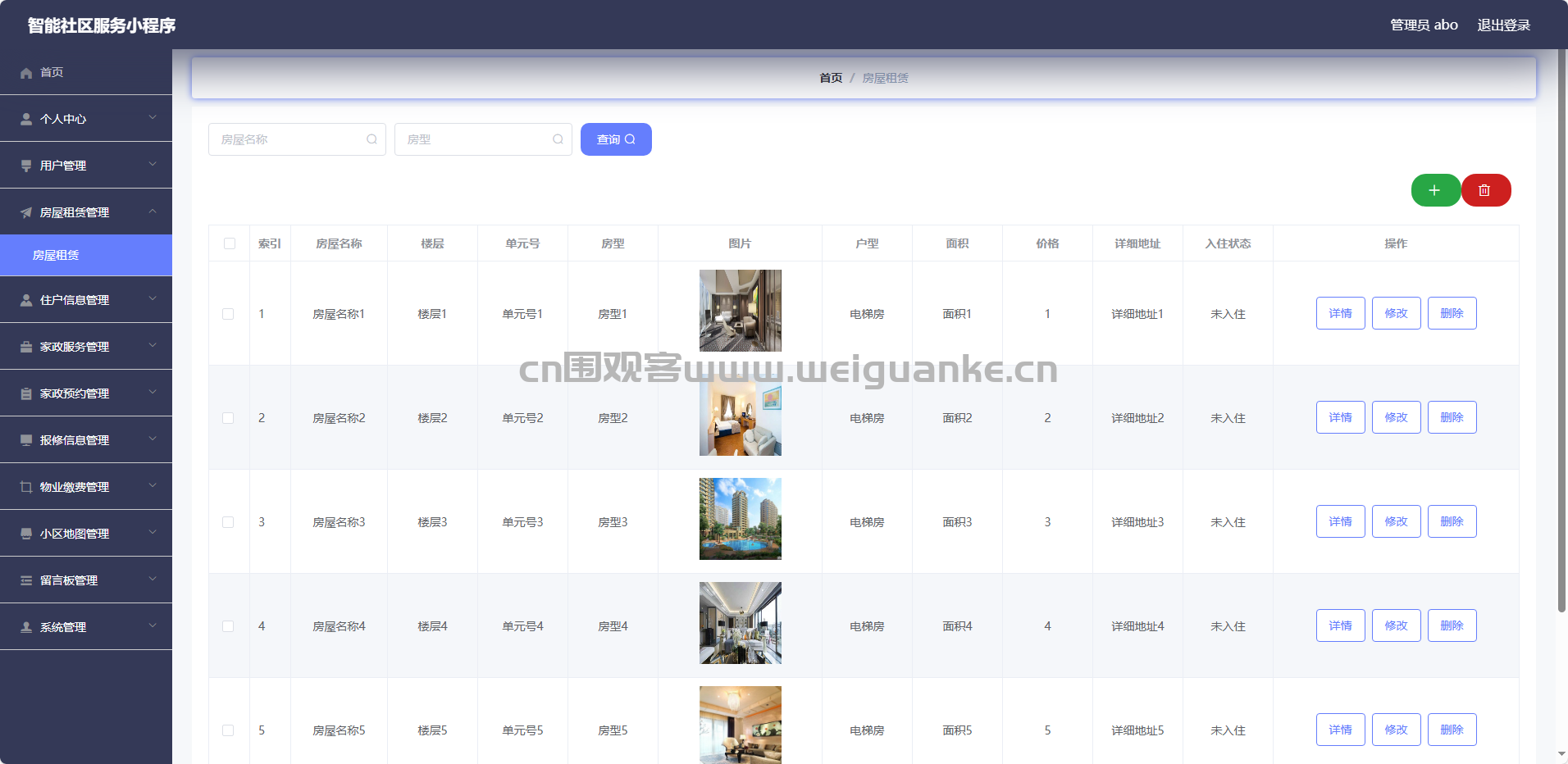The image size is (1568, 764).
Task: Click 修改 for row 房屋名称2
Action: coord(1397,417)
